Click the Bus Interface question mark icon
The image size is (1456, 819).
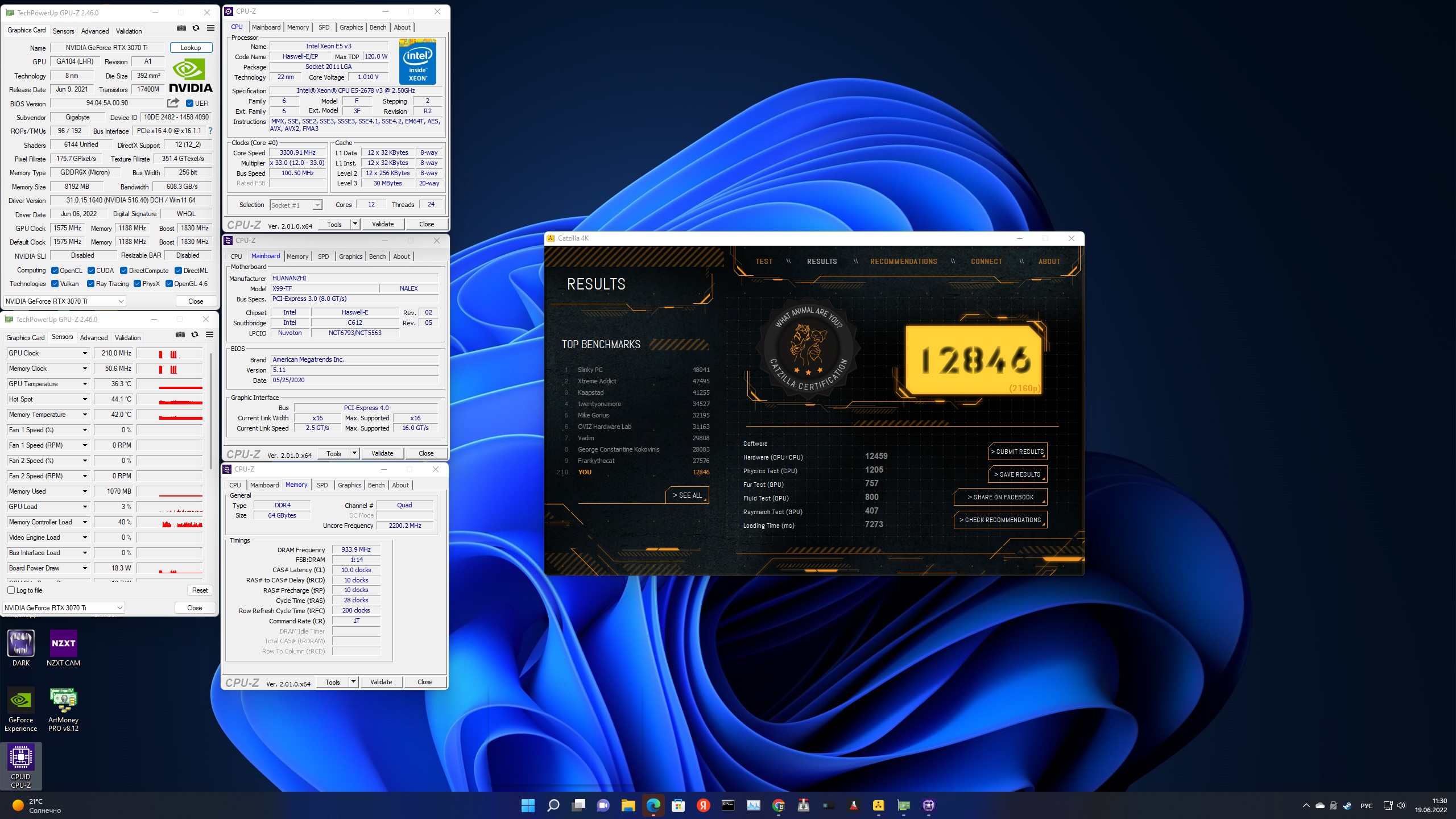point(210,131)
